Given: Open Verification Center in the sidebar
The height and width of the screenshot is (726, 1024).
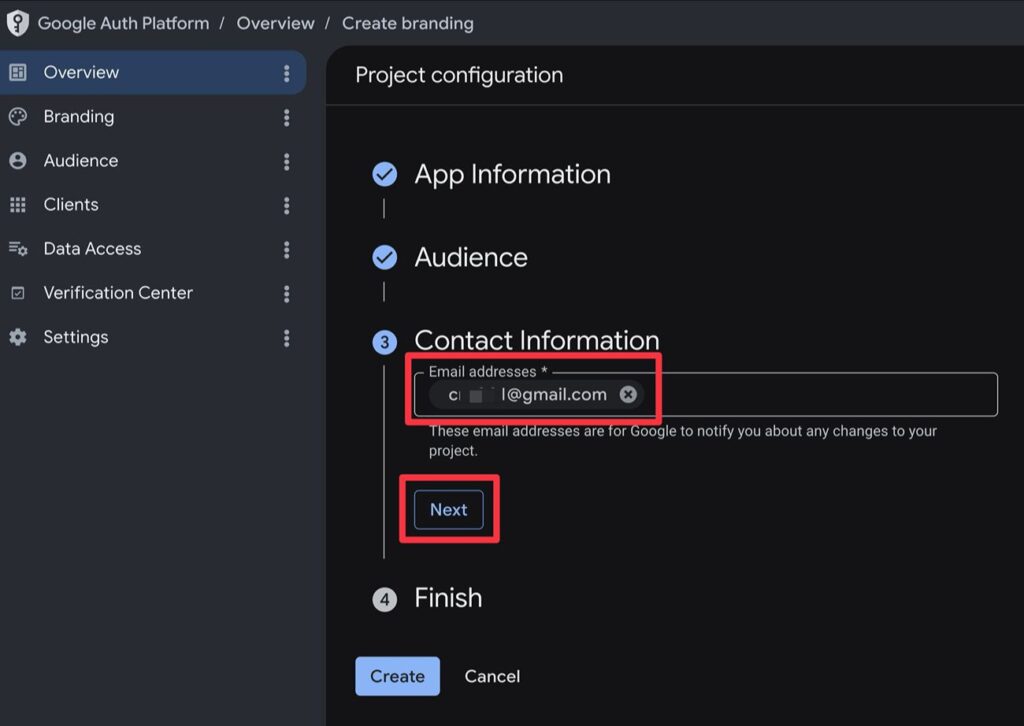Looking at the screenshot, I should pos(152,293).
